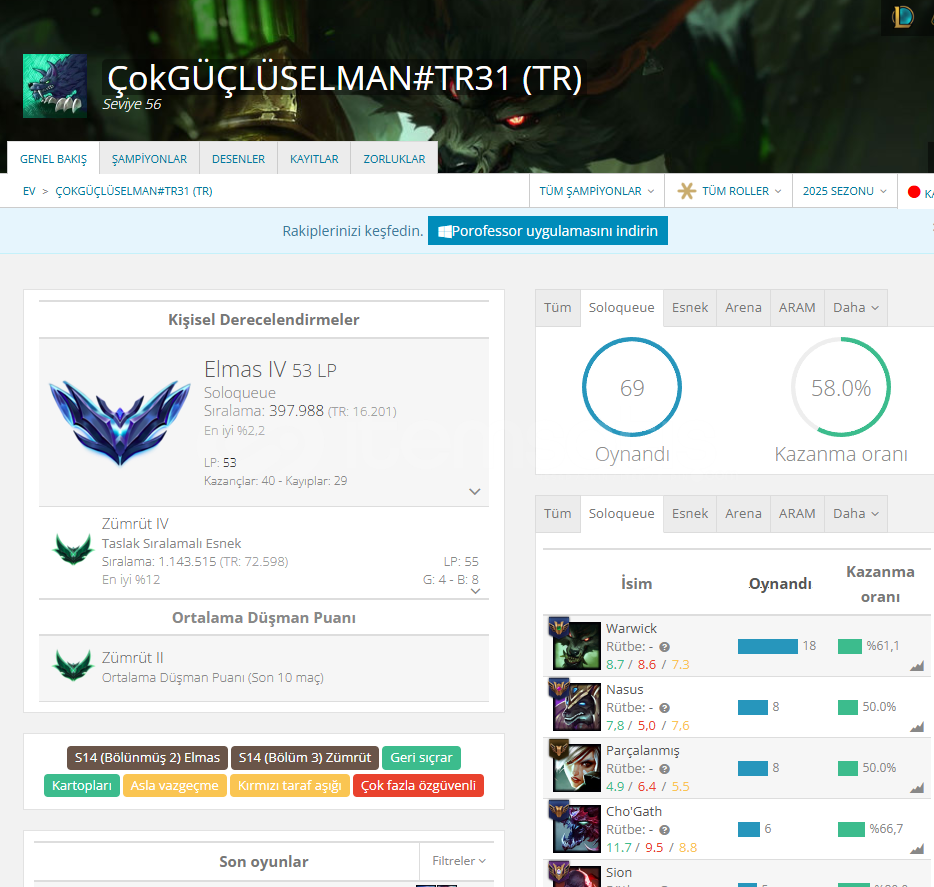This screenshot has width=934, height=887.
Task: Sort by the İsim column header
Action: click(x=636, y=584)
